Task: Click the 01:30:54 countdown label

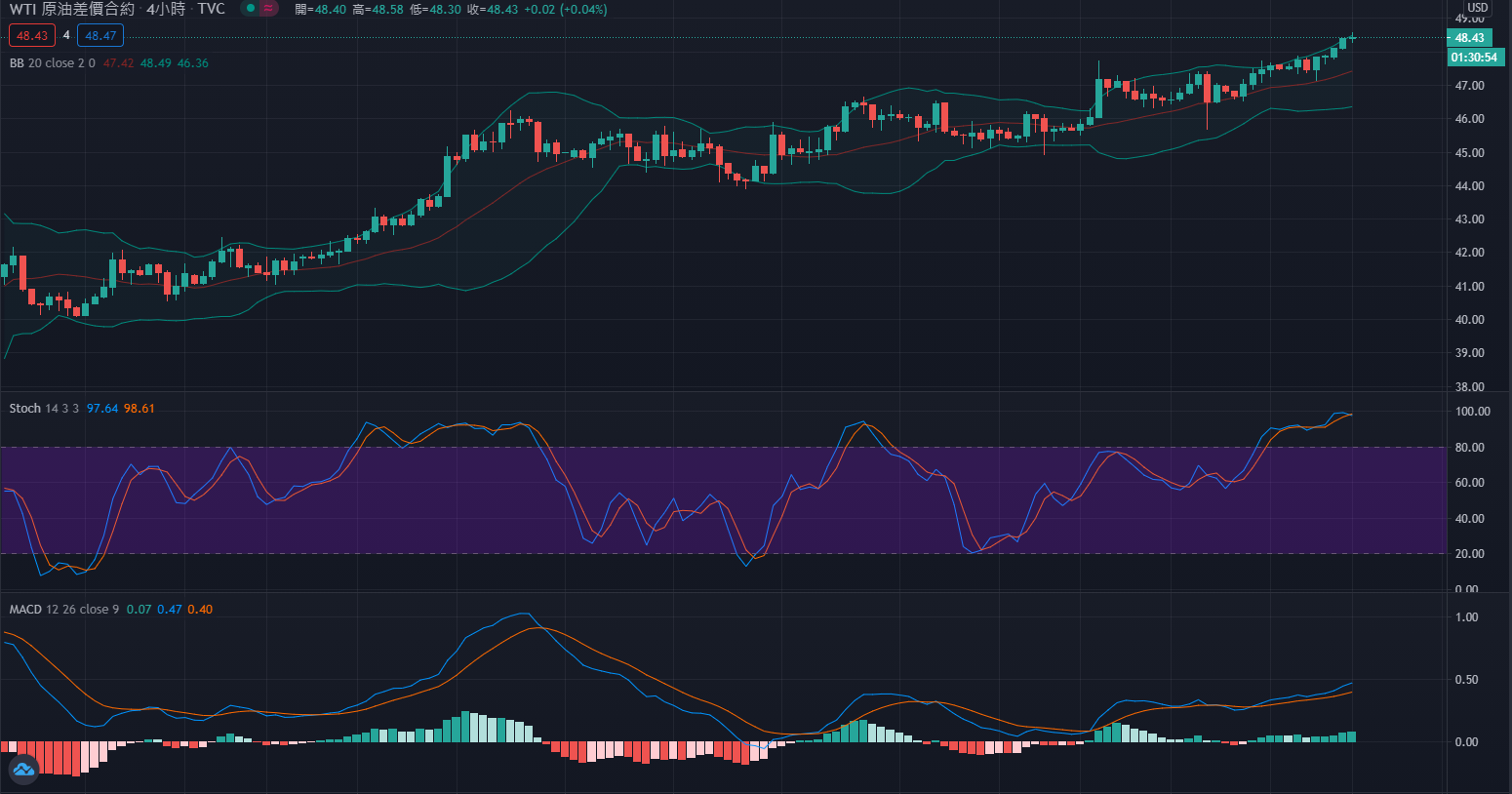Action: tap(1473, 58)
